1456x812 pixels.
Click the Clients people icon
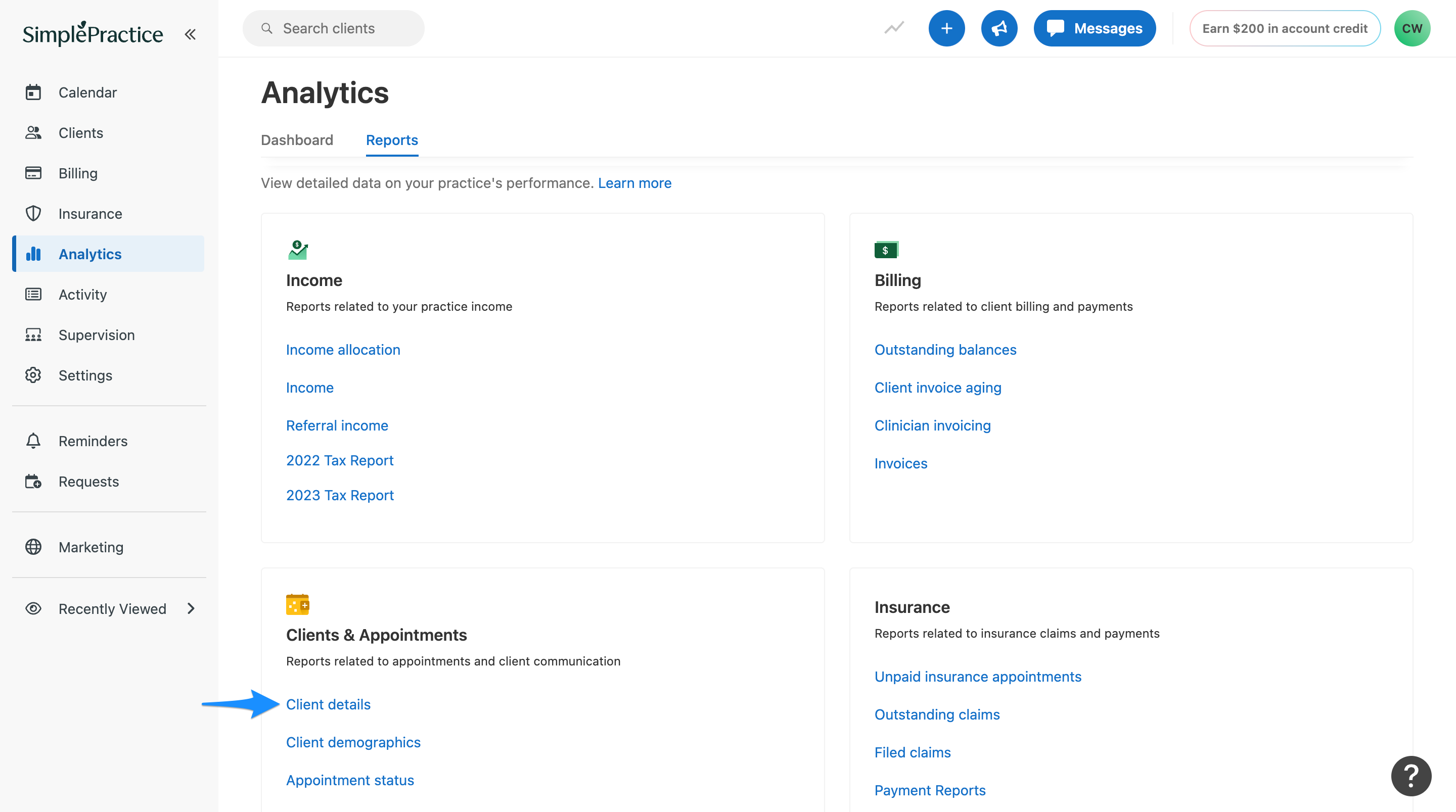pyautogui.click(x=33, y=133)
